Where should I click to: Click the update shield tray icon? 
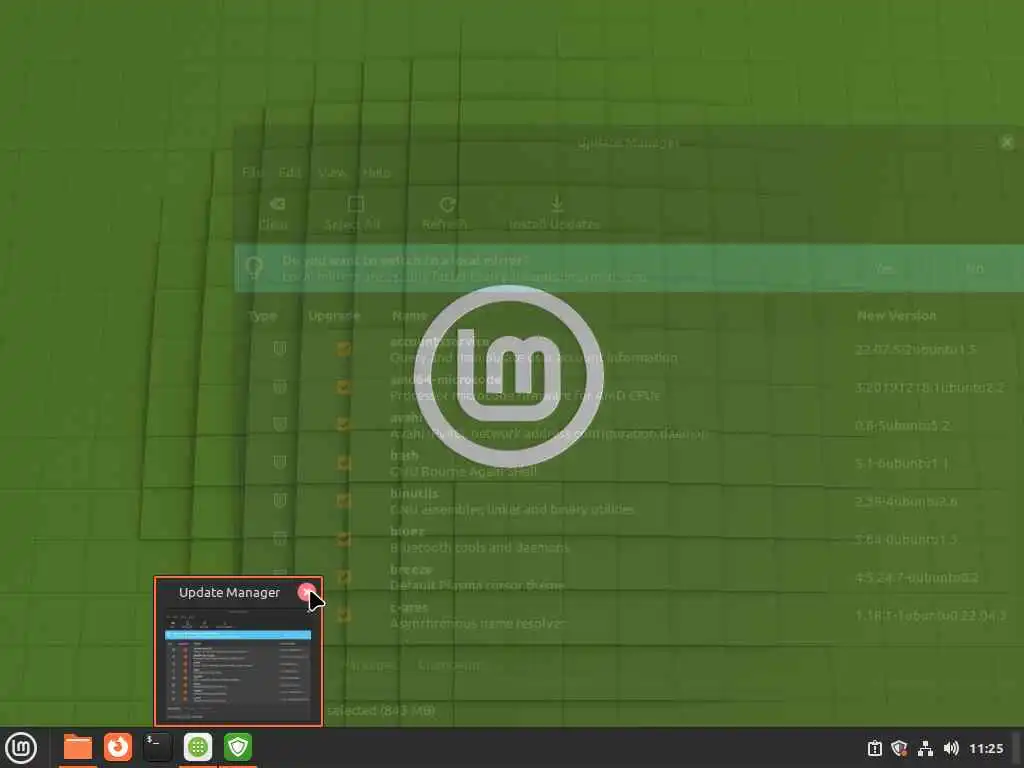pos(899,748)
